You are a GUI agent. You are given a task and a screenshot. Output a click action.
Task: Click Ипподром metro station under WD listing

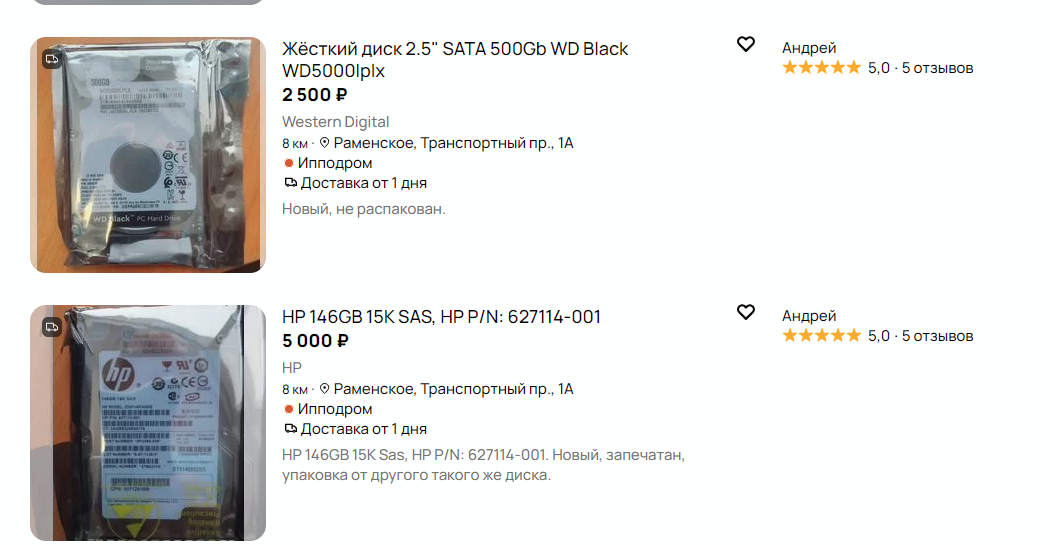(334, 163)
